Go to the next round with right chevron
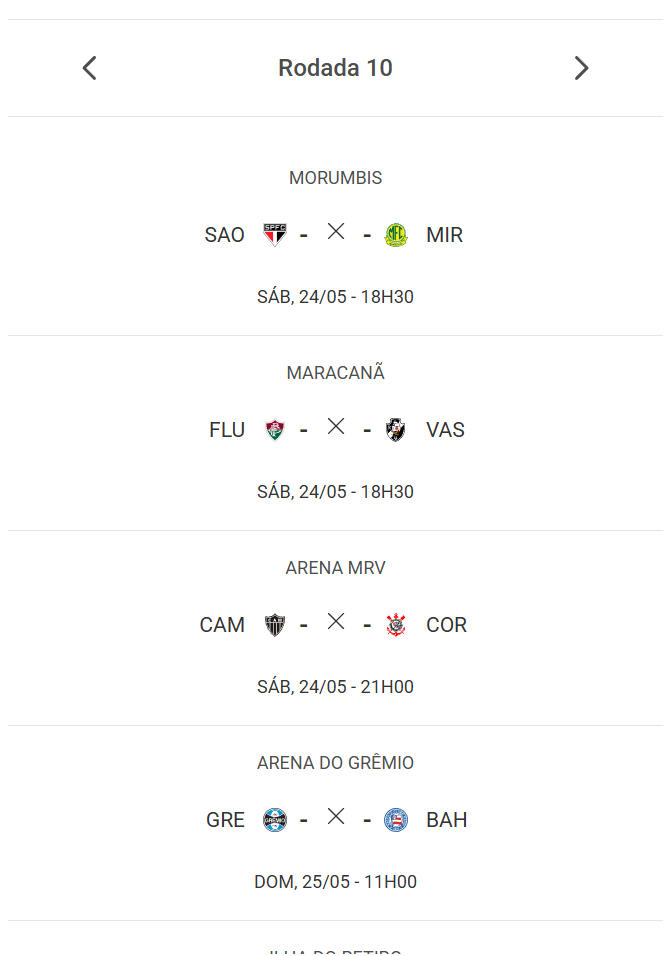The width and height of the screenshot is (672, 956). (x=581, y=68)
